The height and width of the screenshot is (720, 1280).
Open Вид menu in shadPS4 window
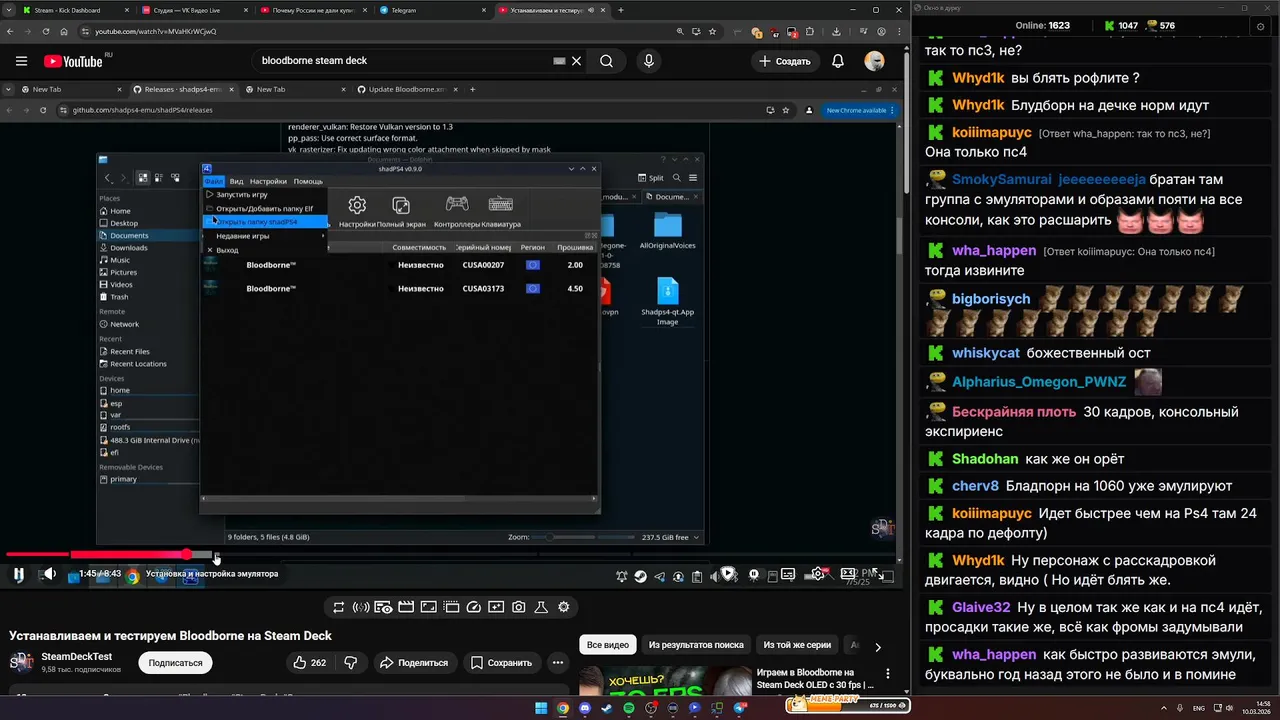point(237,181)
